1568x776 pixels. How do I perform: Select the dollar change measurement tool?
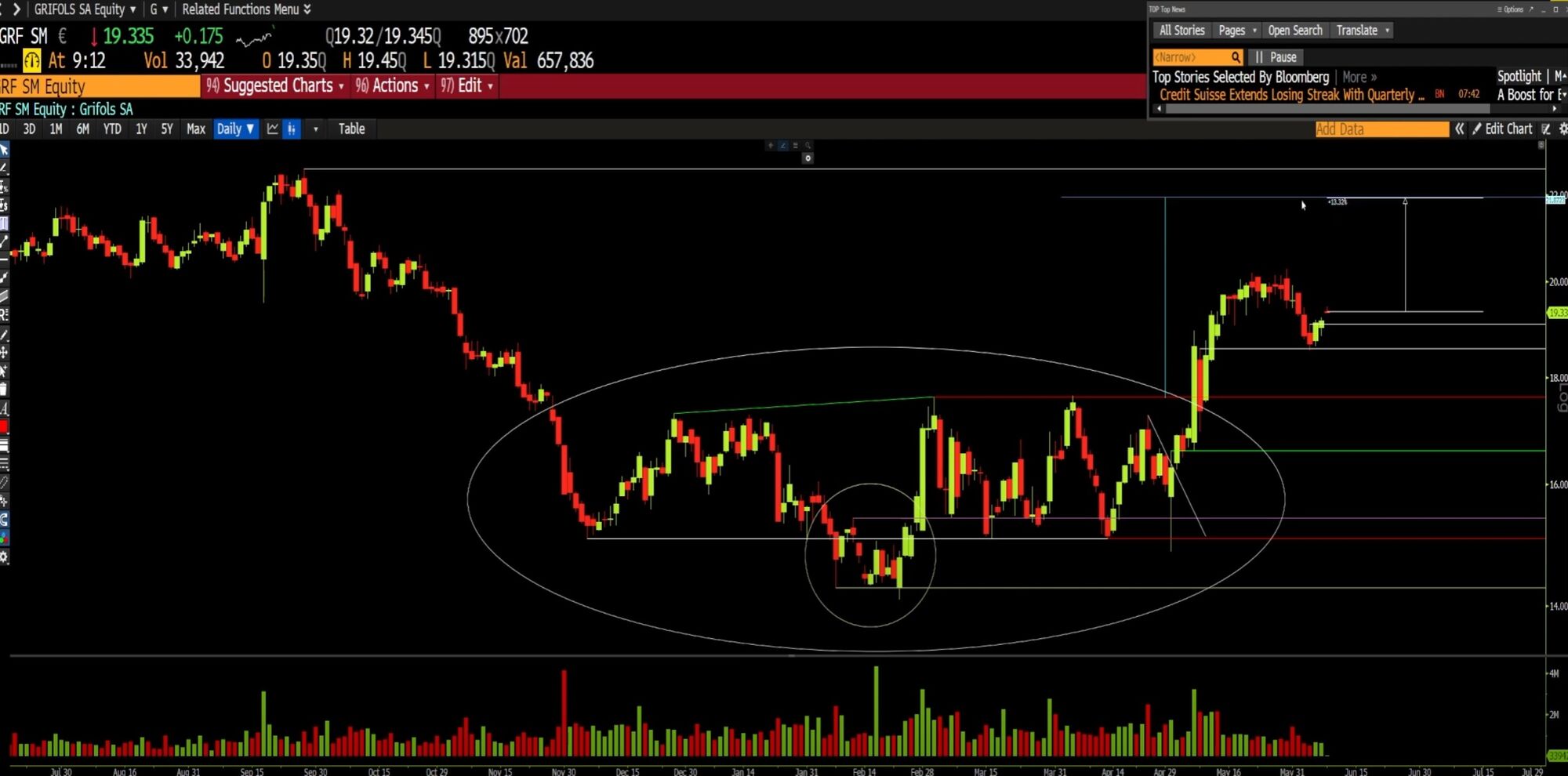[4, 205]
